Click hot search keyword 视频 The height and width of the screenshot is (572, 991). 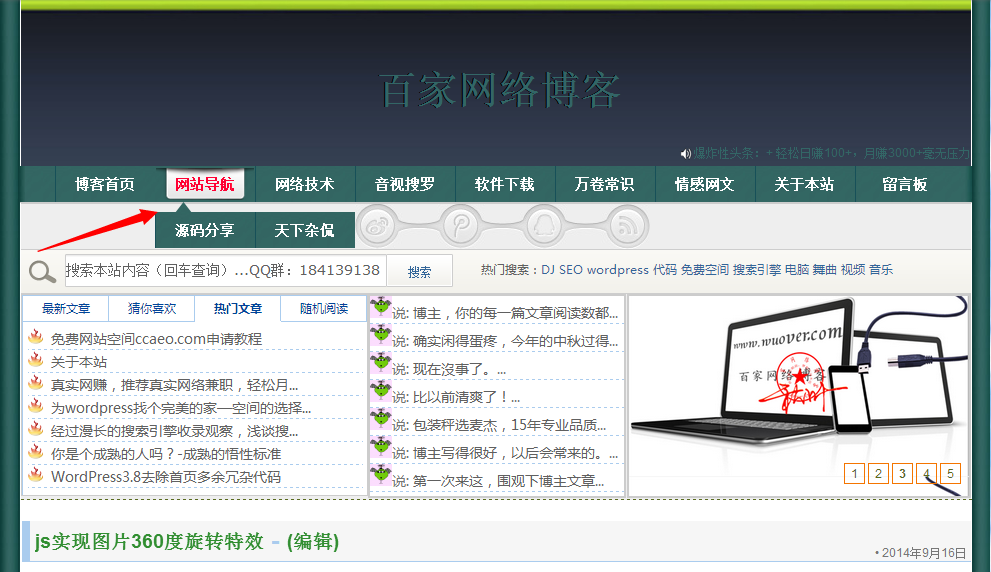click(x=853, y=270)
